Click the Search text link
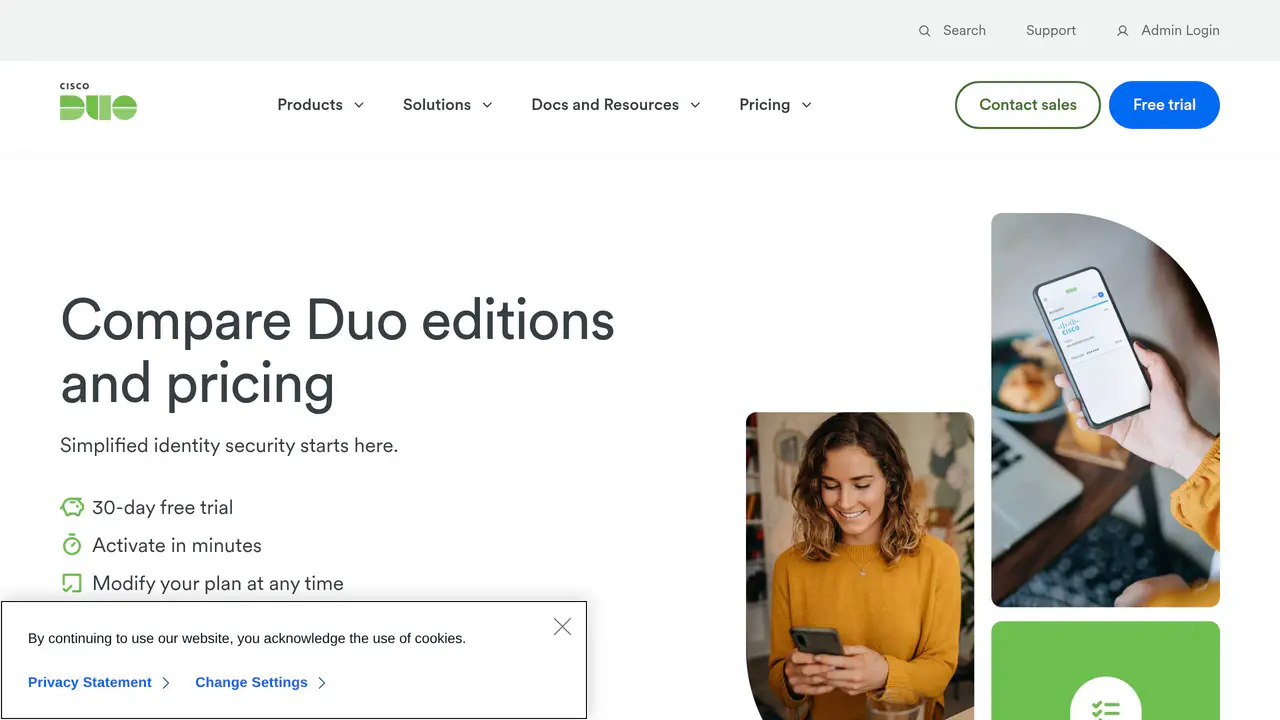Image resolution: width=1280 pixels, height=720 pixels. 964,31
